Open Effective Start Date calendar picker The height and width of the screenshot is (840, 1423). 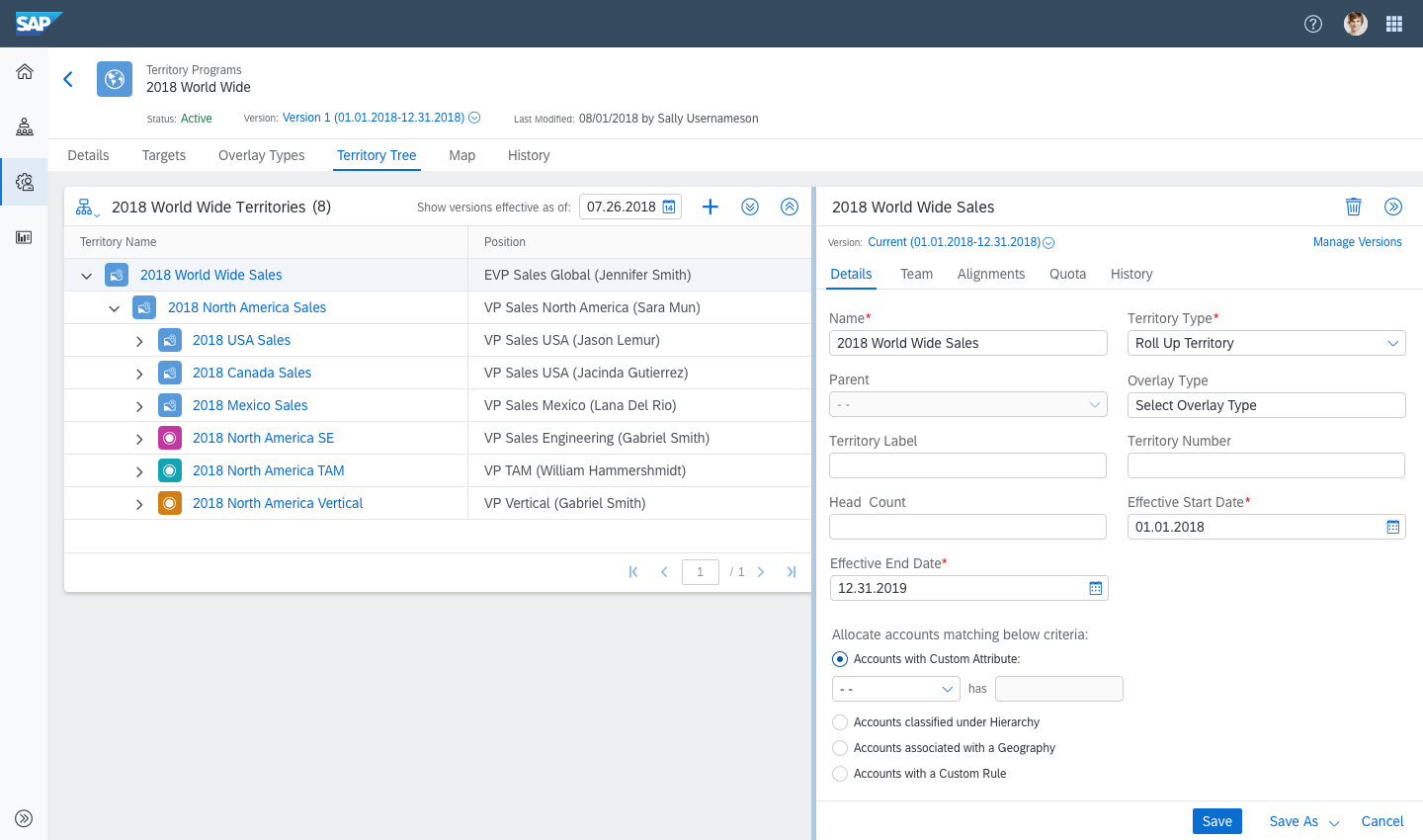pos(1393,527)
